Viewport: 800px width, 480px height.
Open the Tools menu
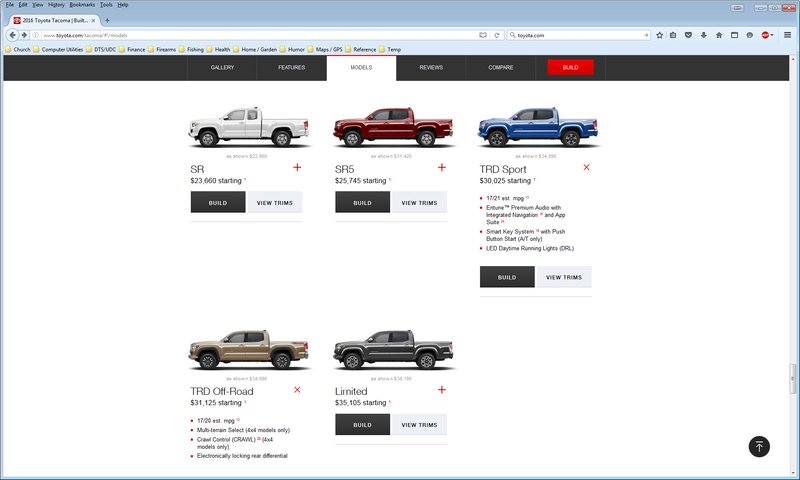coord(106,5)
